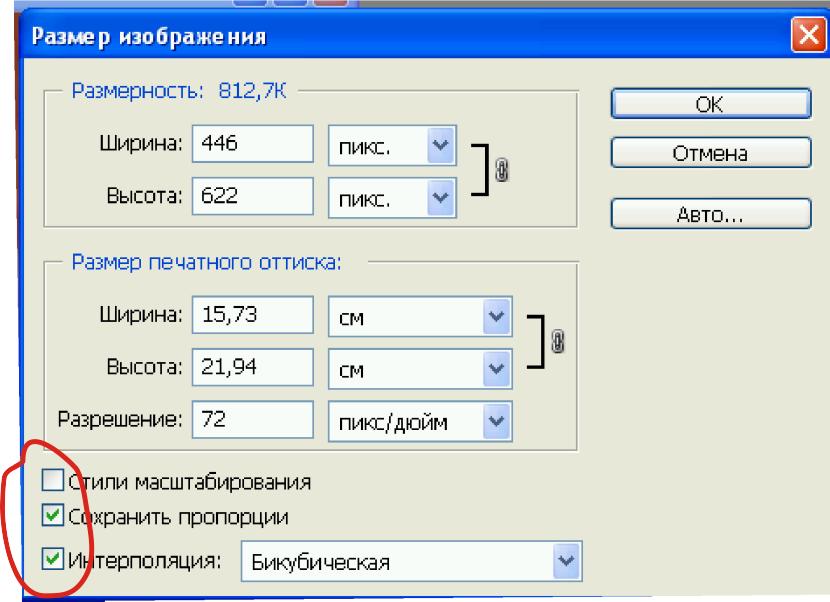Click the print size chain link icon
830x602 pixels.
557,342
